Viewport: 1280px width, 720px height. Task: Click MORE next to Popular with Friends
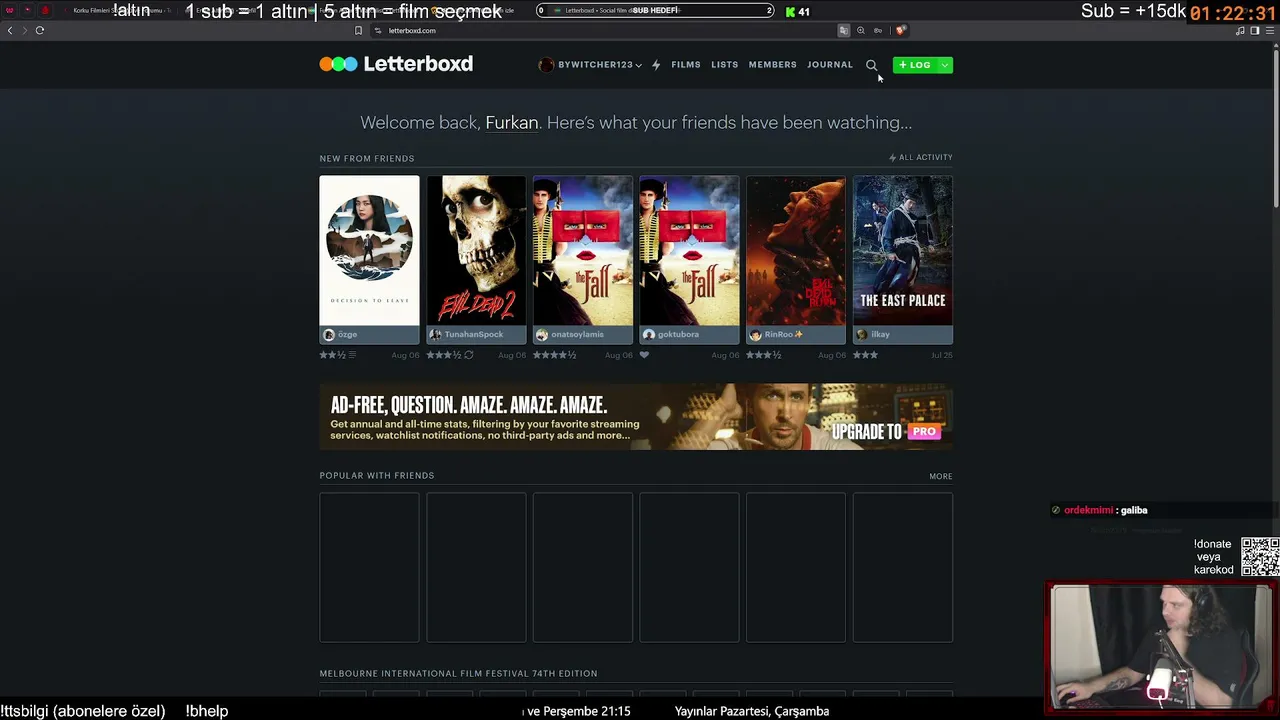point(941,476)
